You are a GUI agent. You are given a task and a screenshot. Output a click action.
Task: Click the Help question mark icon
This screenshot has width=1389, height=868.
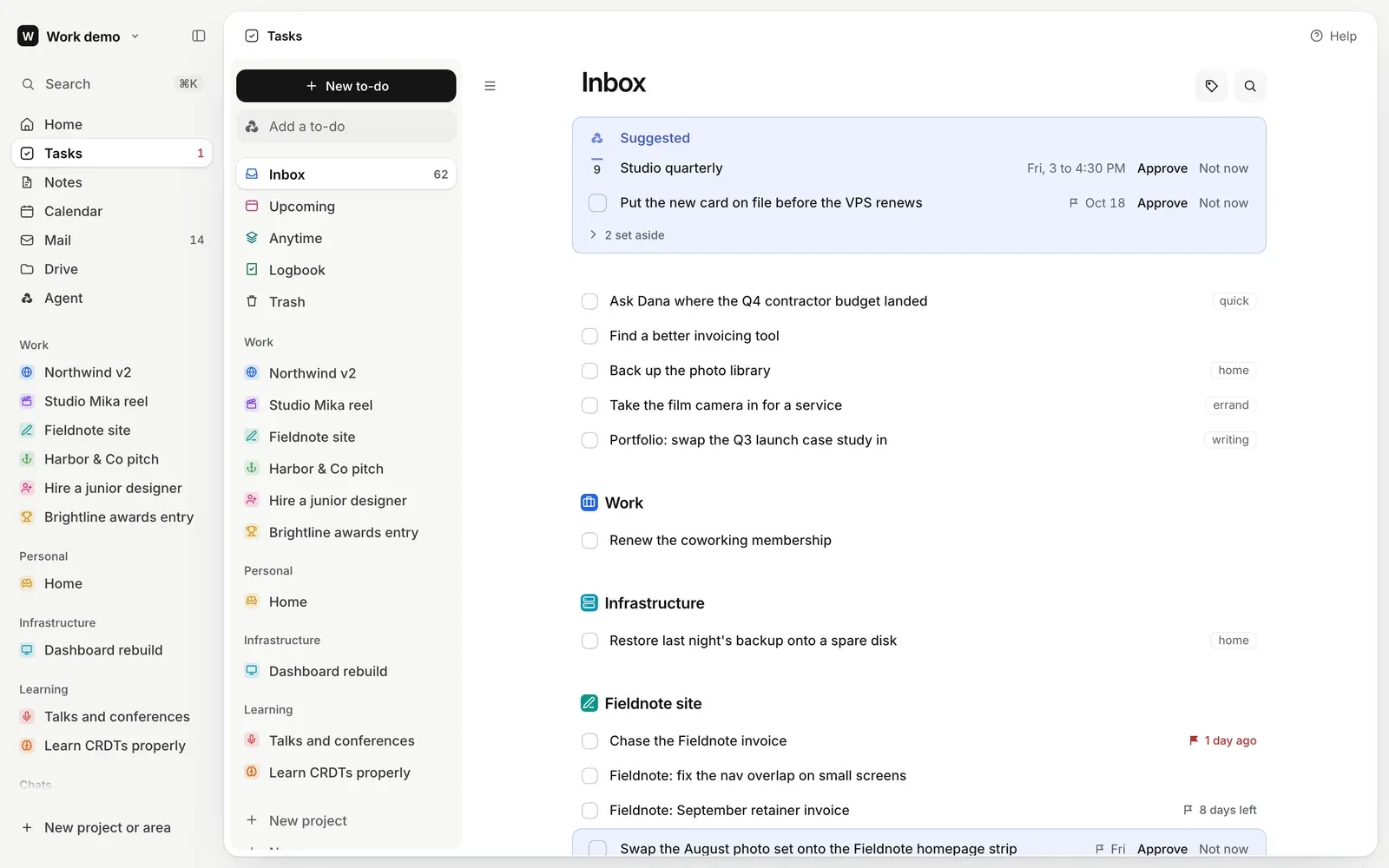click(1316, 36)
